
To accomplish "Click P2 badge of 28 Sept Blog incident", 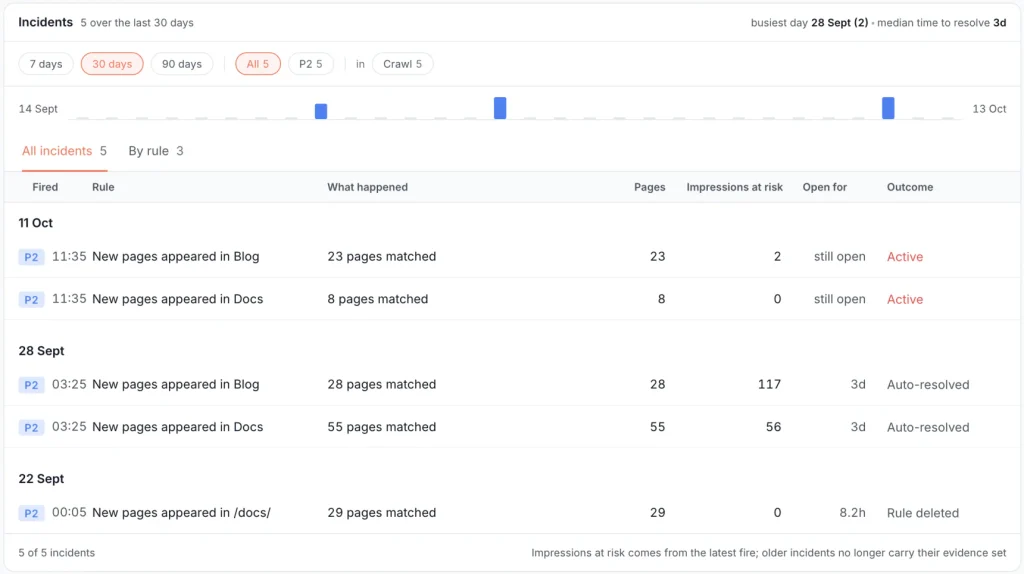I will (x=31, y=385).
